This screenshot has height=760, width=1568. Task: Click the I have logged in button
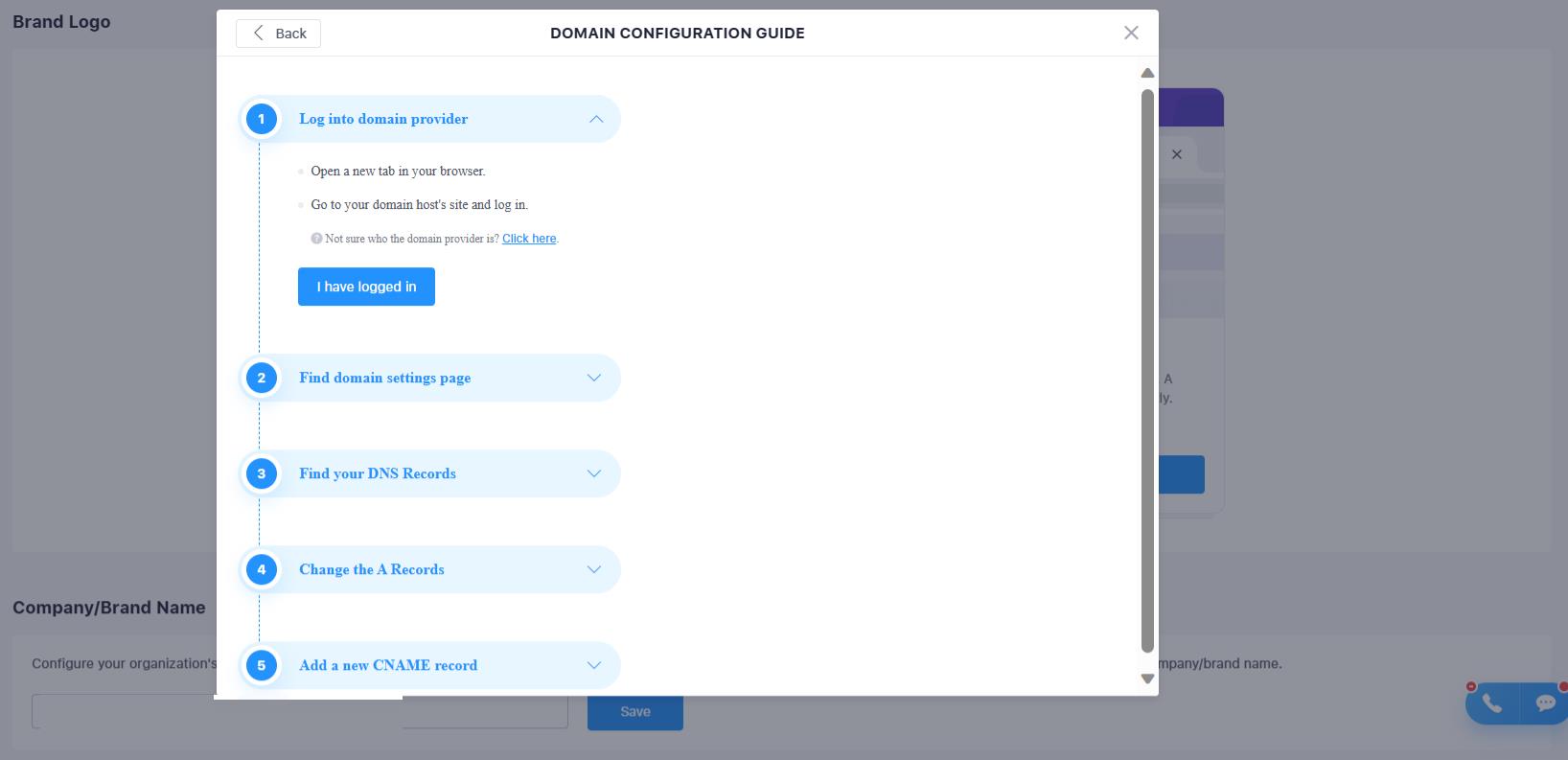pyautogui.click(x=366, y=287)
